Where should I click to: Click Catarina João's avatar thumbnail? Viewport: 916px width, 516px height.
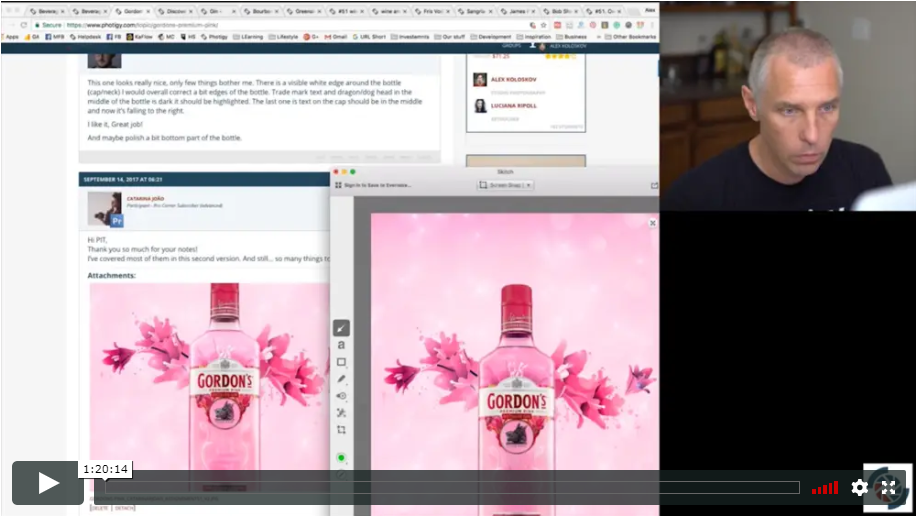point(105,209)
